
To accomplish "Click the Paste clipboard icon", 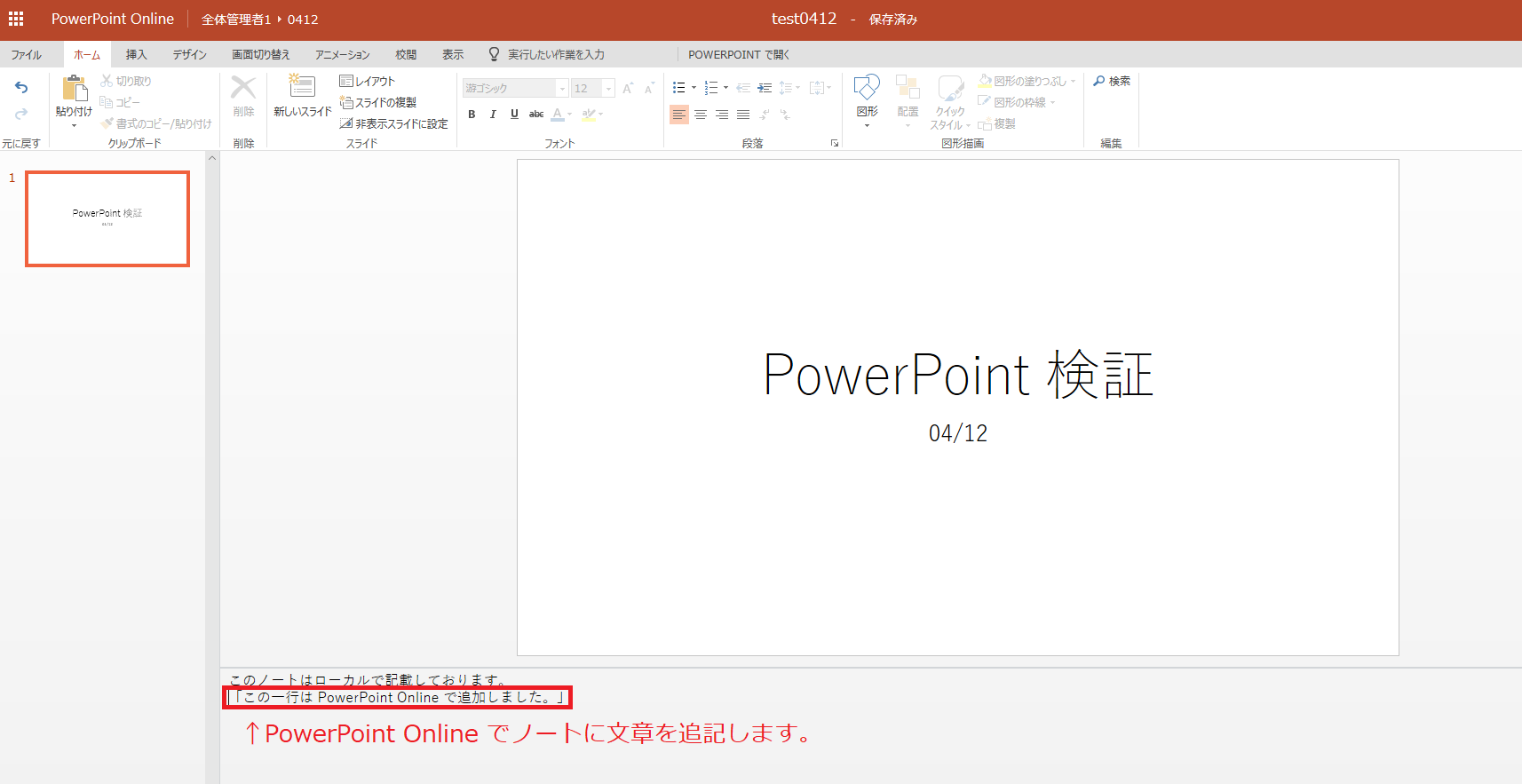I will (75, 89).
